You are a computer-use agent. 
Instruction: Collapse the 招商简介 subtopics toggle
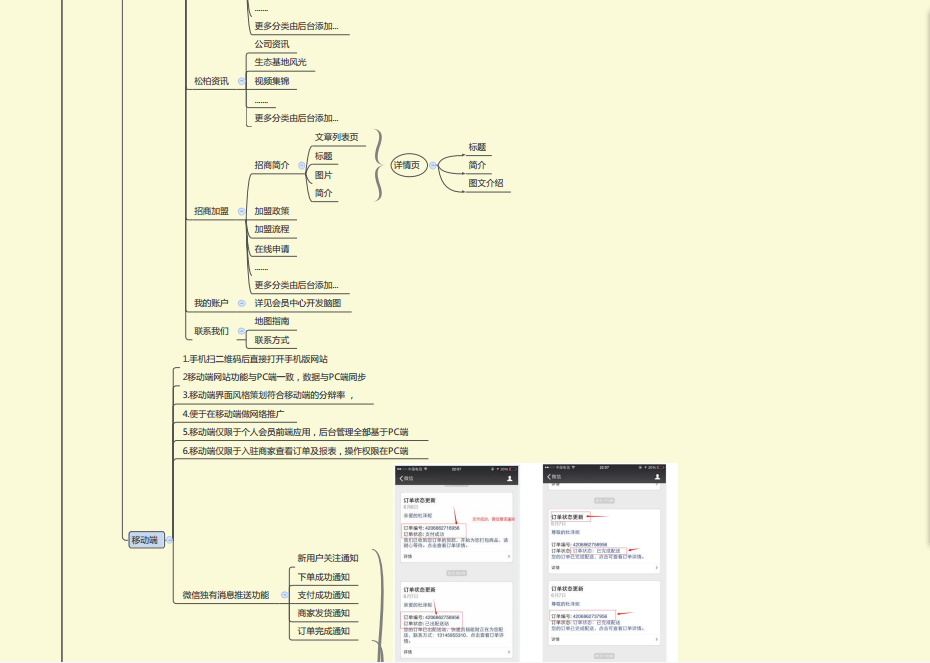(x=301, y=165)
